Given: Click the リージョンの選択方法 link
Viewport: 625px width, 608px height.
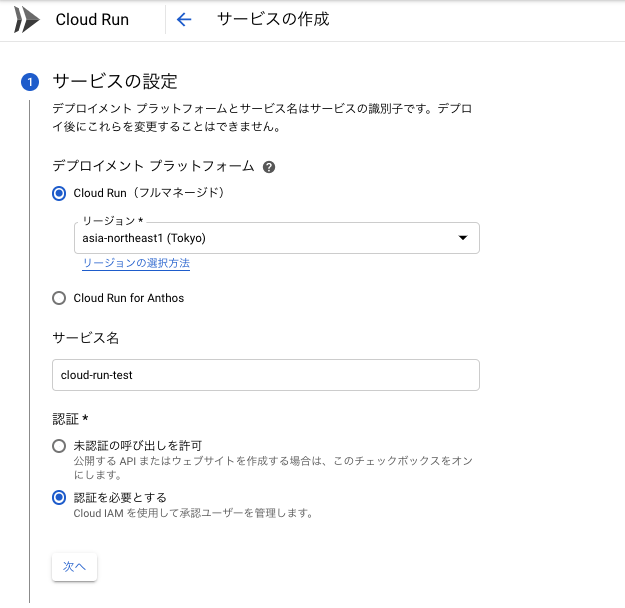Looking at the screenshot, I should coord(136,263).
